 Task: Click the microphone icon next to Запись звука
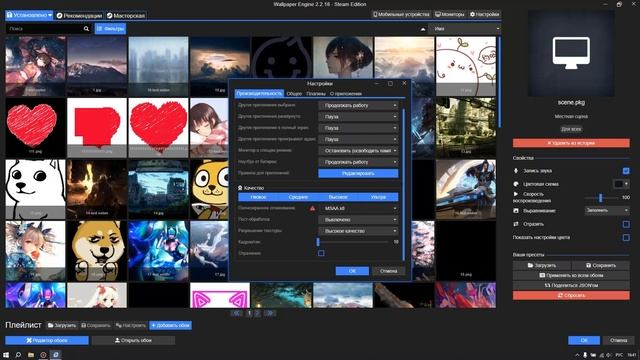[516, 171]
